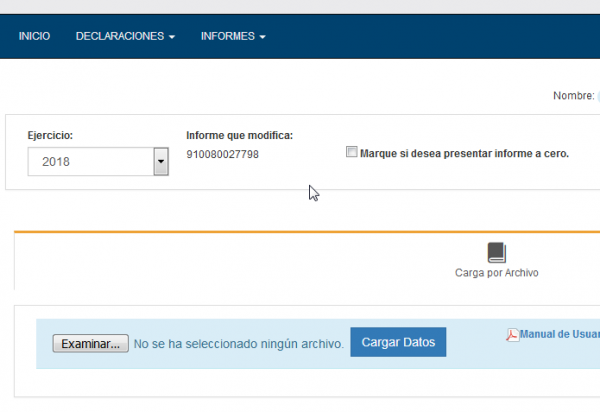Check the box to present informe a cero

351,153
